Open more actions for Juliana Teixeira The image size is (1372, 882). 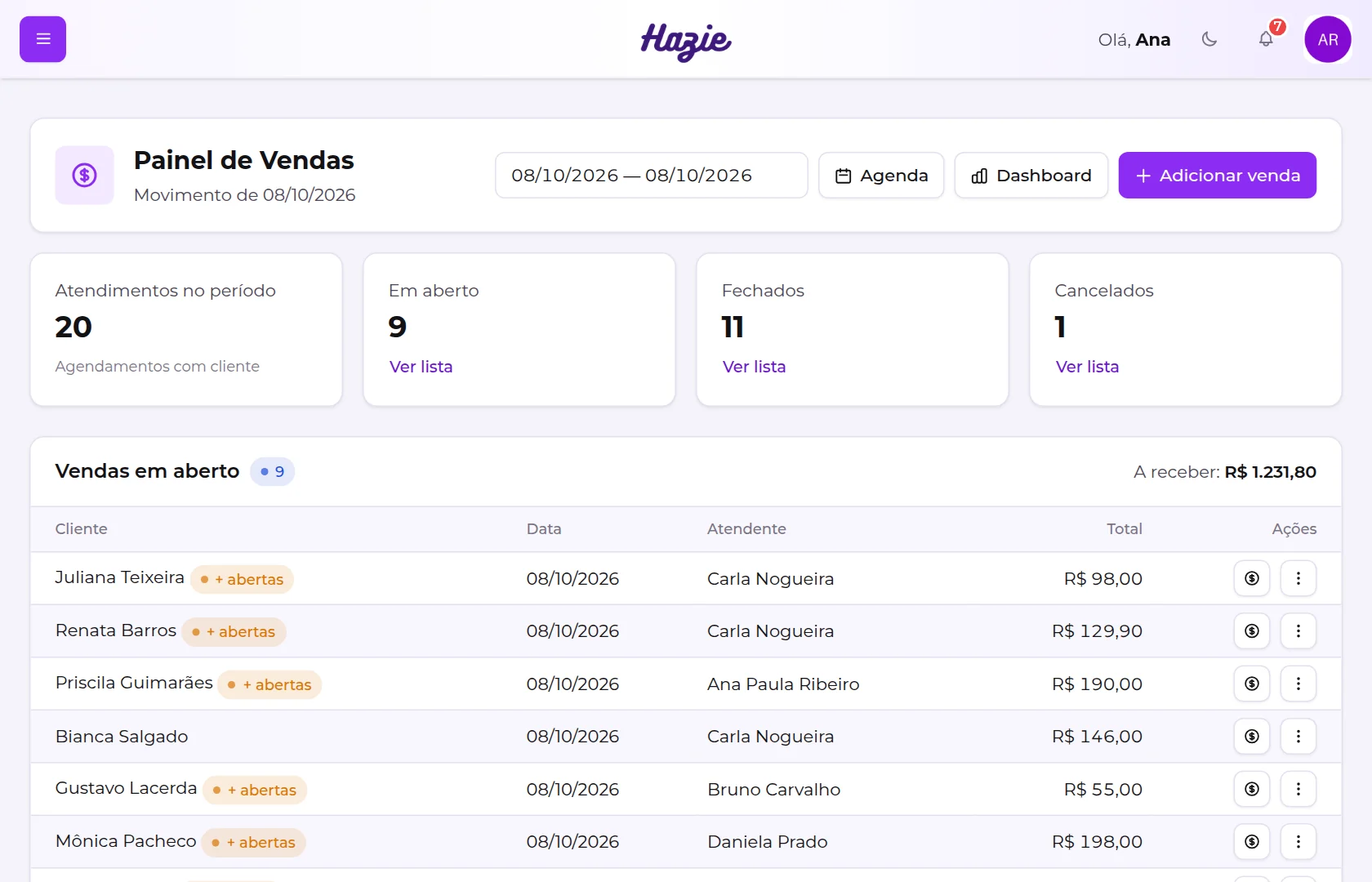click(x=1298, y=578)
